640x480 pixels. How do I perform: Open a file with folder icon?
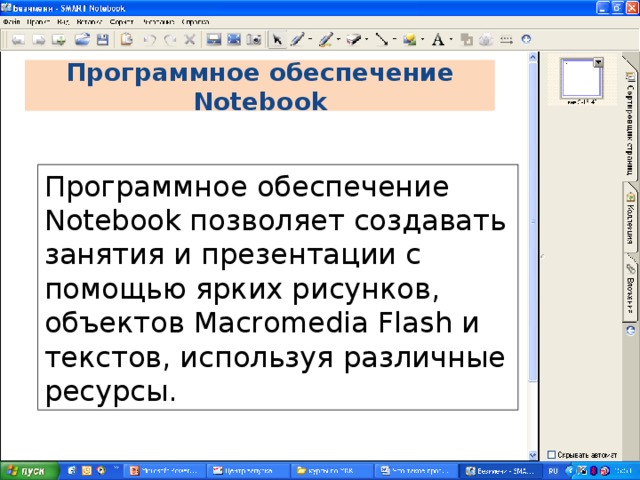point(82,40)
